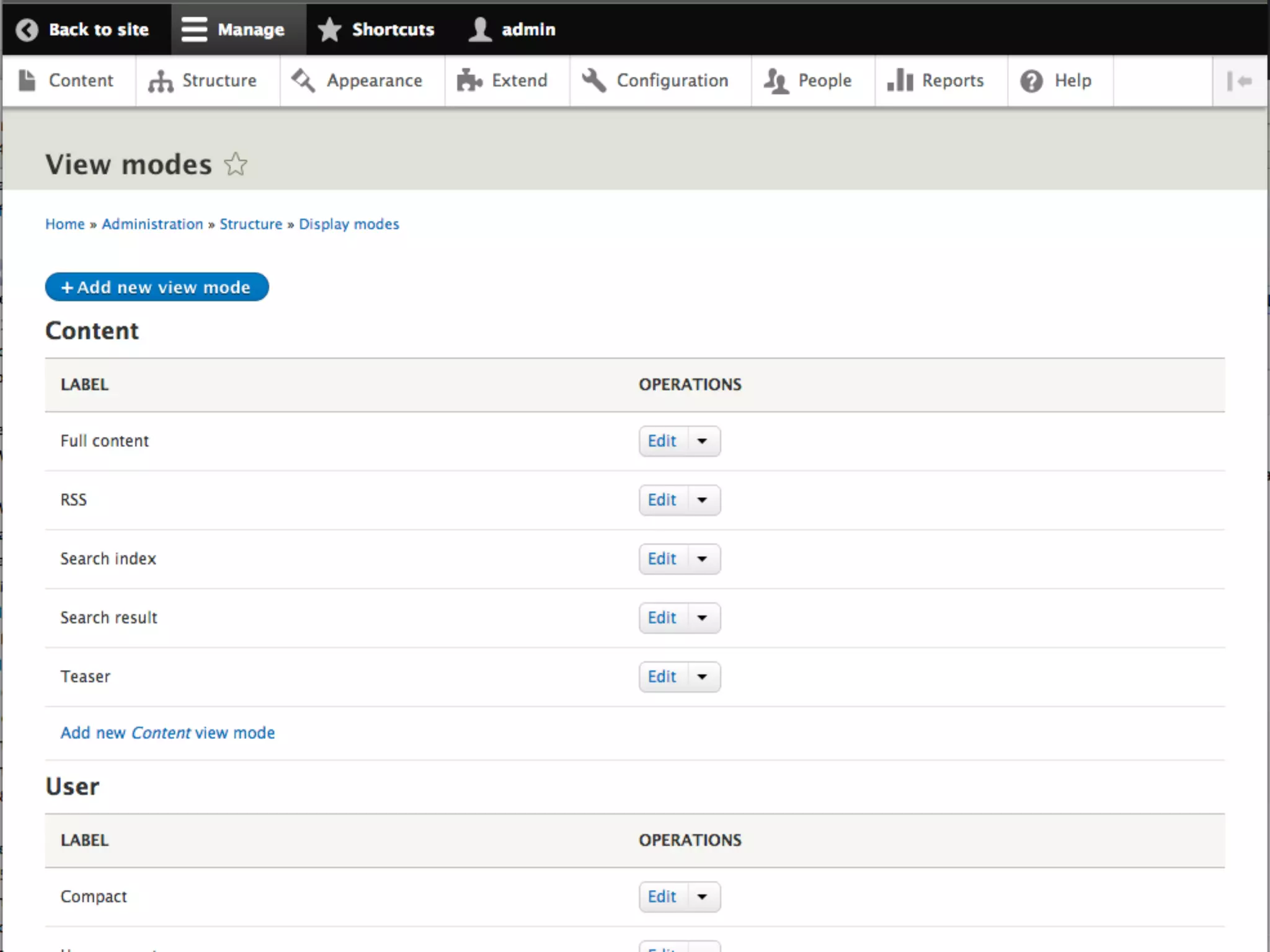Open the People menu item

click(x=813, y=81)
